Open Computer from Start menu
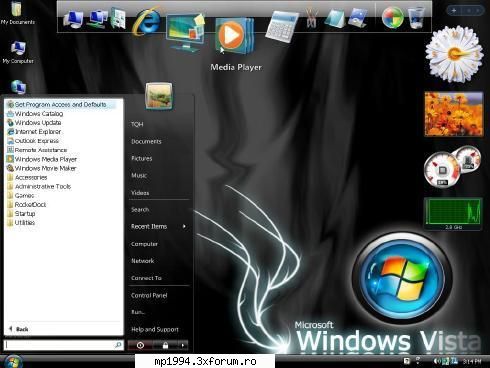Image resolution: width=490 pixels, height=368 pixels. [144, 244]
